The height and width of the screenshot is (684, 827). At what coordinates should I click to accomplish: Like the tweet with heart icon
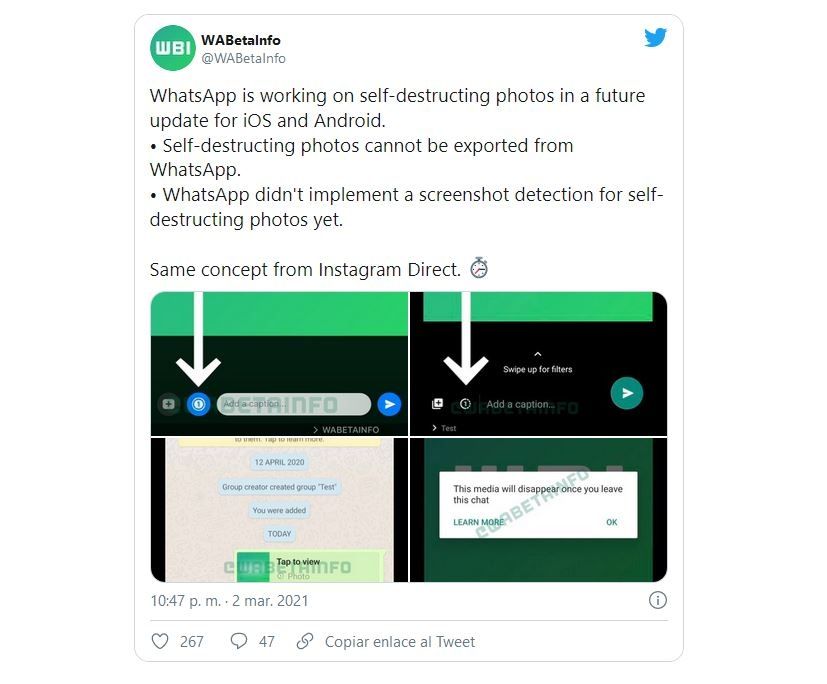[160, 641]
